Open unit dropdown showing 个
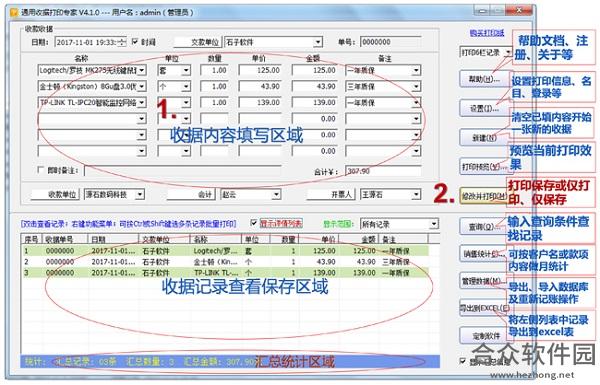Screen dimensions: 600x385 pyautogui.click(x=186, y=87)
